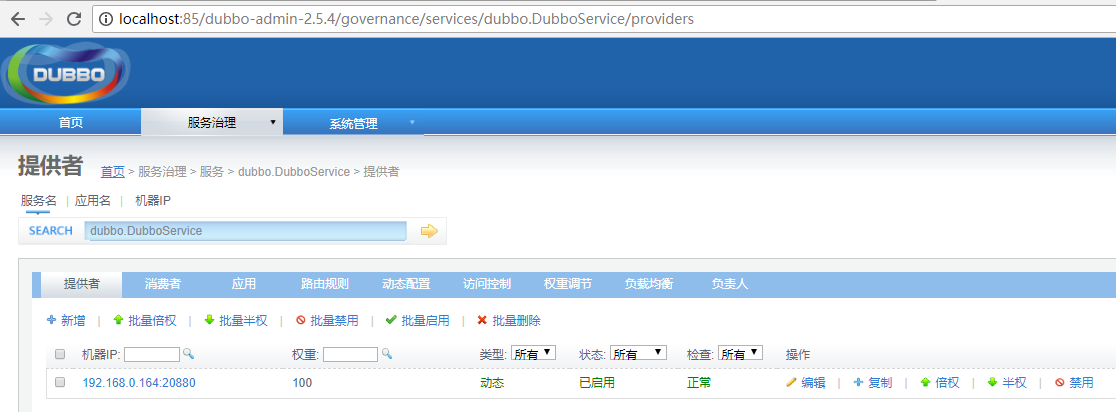
Task: Click the browser back arrow
Action: pos(17,19)
